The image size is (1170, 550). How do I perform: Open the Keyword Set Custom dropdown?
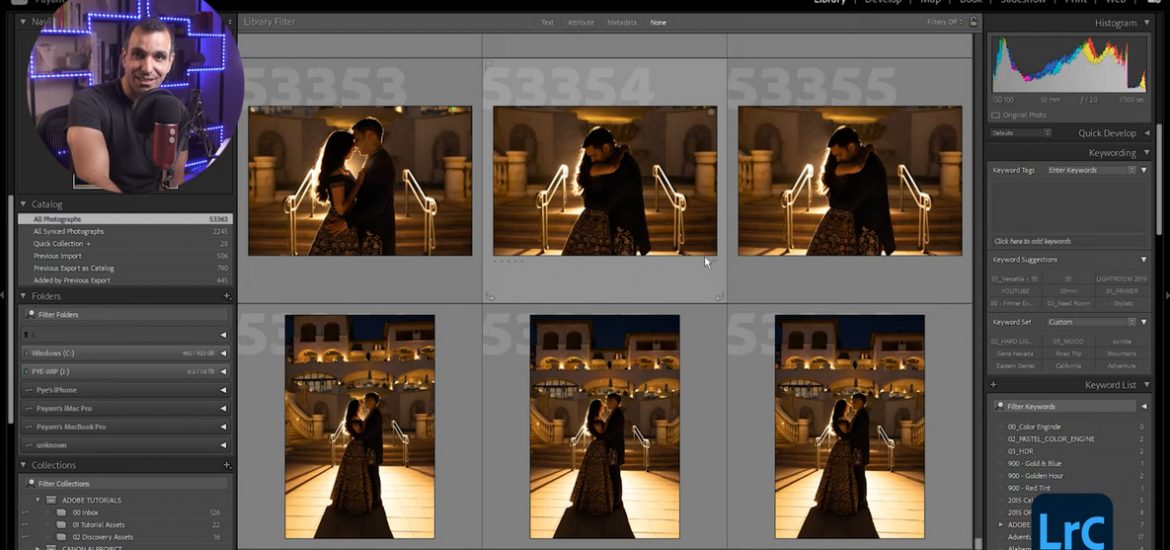click(1091, 322)
